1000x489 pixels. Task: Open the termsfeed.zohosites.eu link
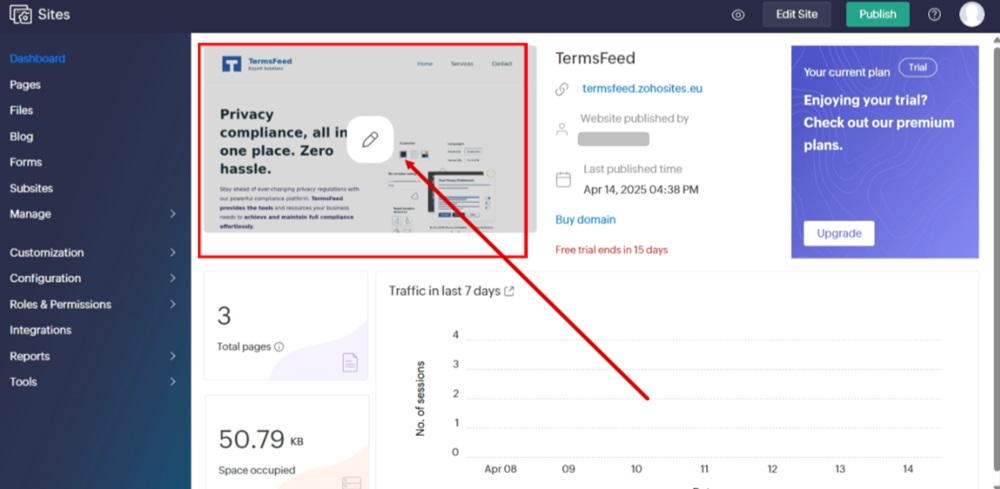click(x=642, y=89)
